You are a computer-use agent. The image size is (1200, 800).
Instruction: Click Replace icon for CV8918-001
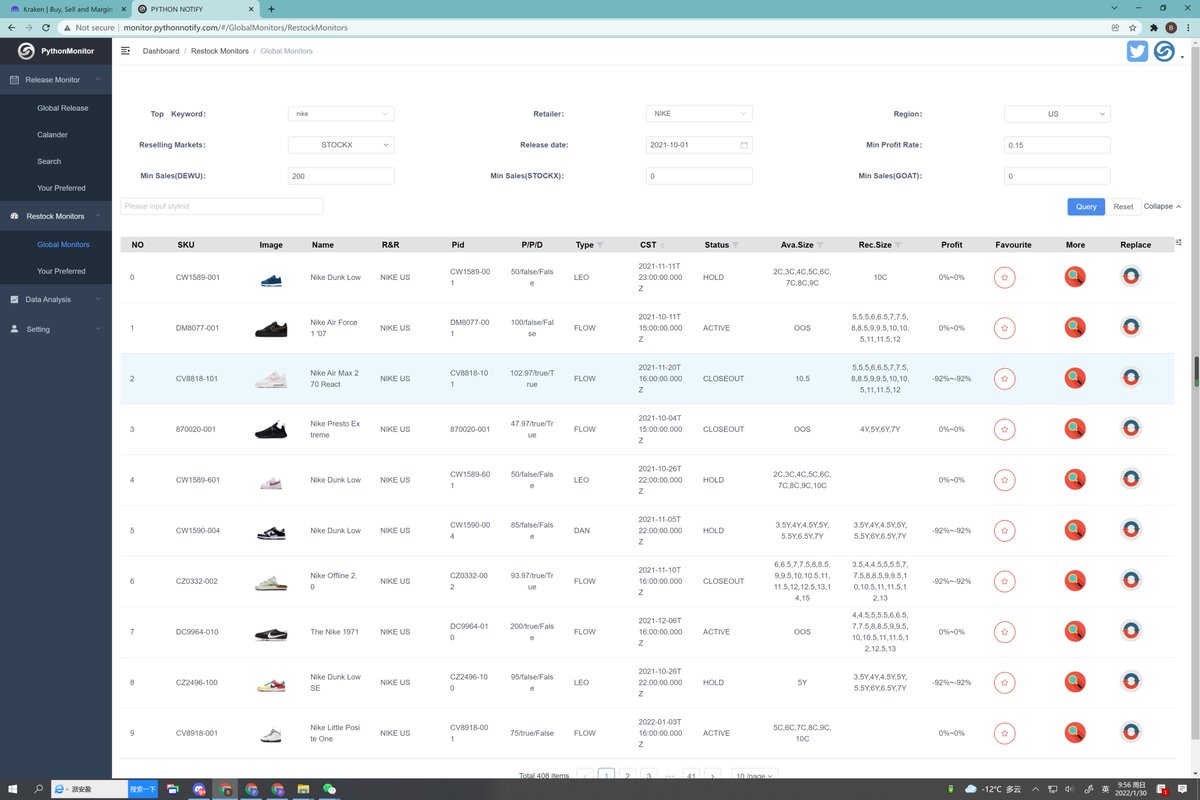[1131, 733]
